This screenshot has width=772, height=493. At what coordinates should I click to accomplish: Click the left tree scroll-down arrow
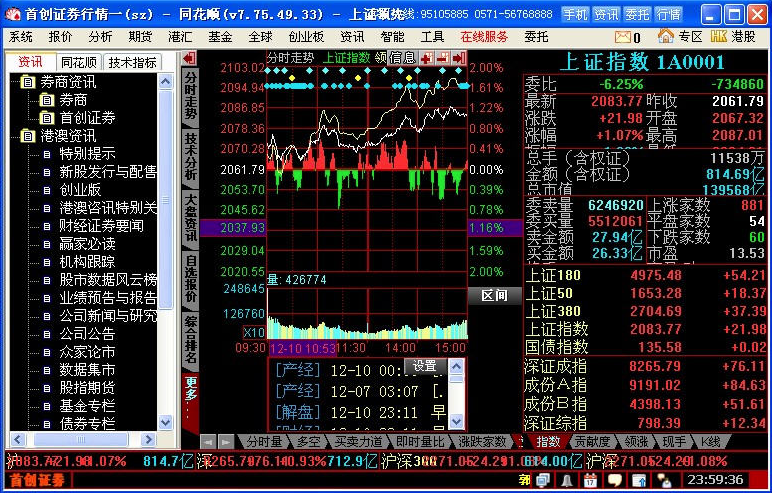tap(165, 422)
